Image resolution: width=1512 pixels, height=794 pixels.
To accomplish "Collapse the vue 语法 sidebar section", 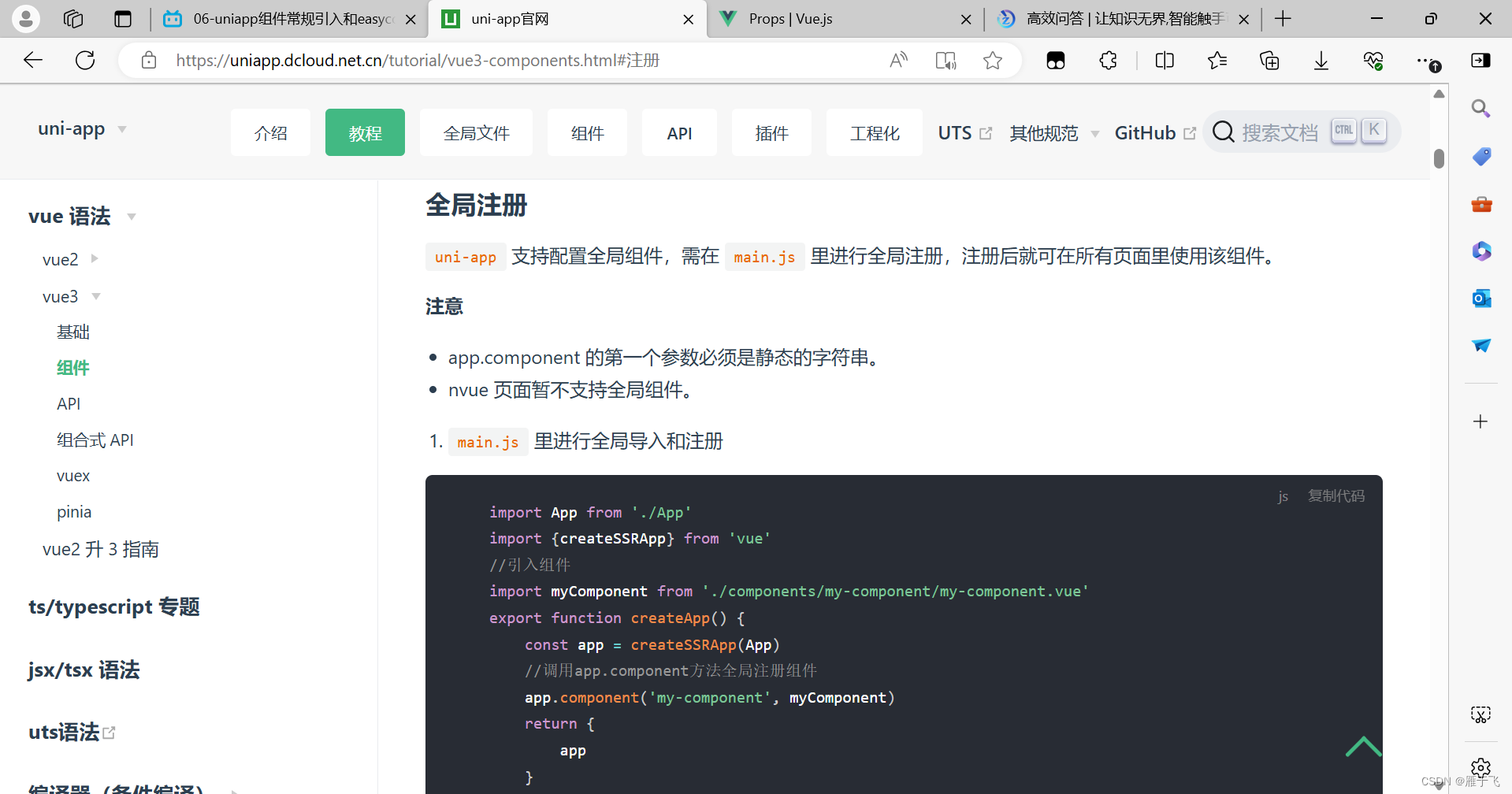I will click(132, 217).
